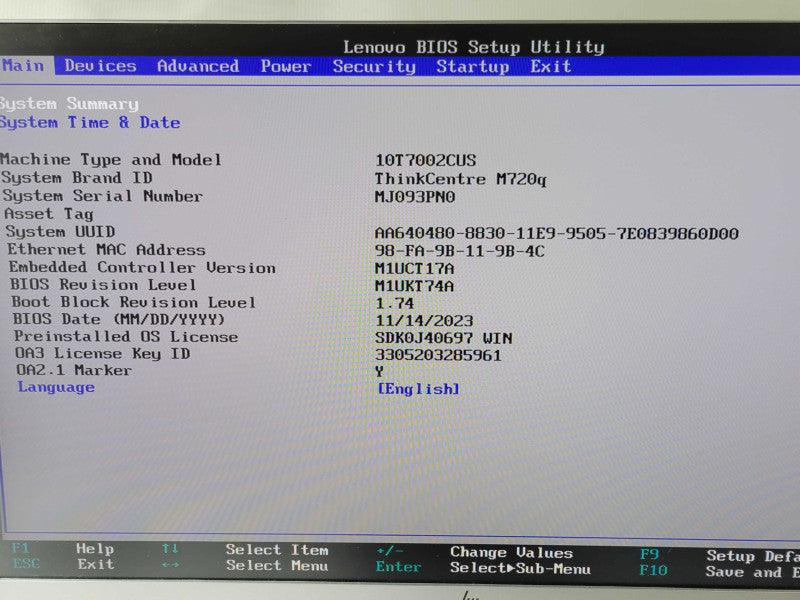The height and width of the screenshot is (600, 800).
Task: Open the Advanced tab
Action: point(198,66)
